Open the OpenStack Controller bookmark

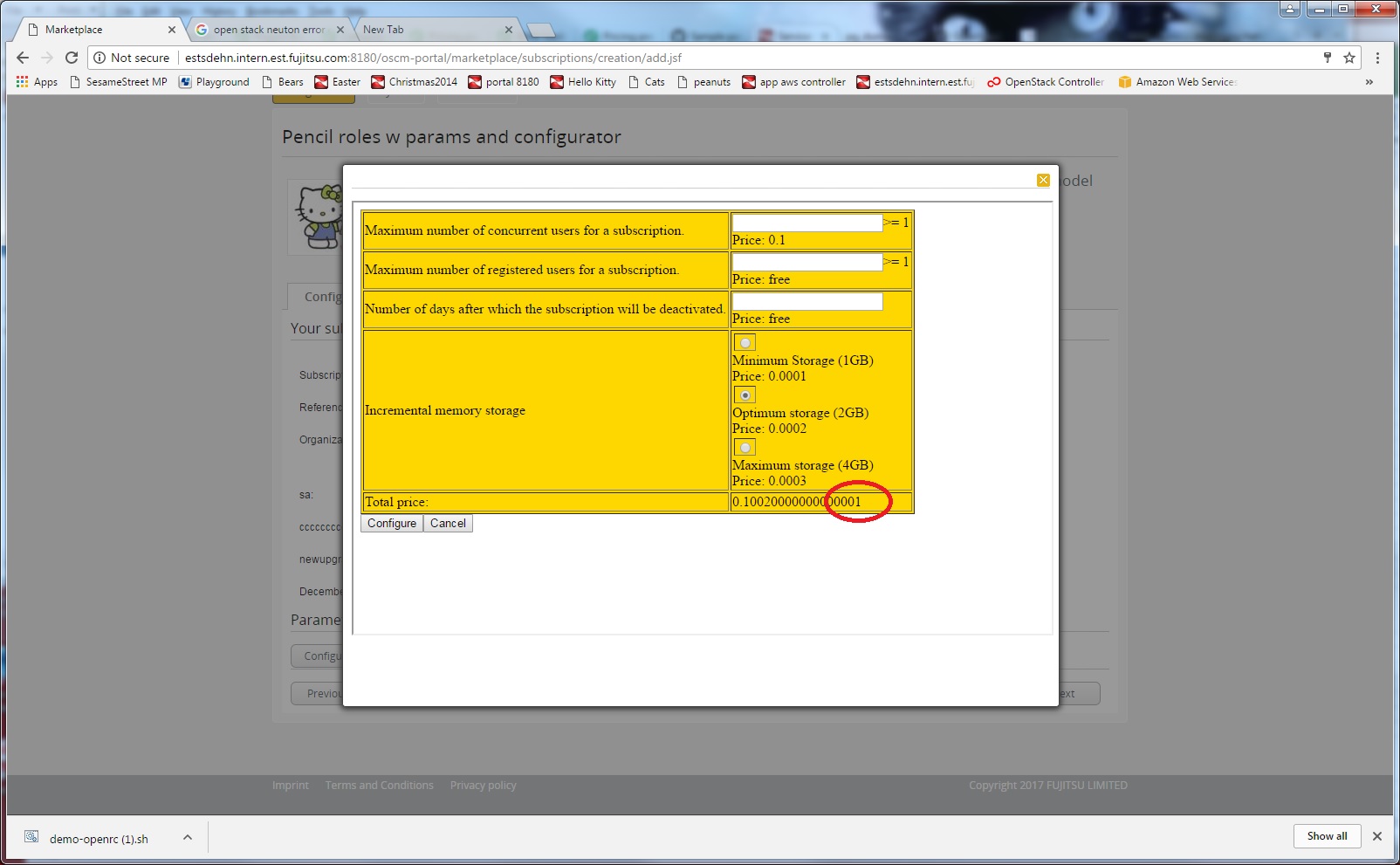[x=1045, y=81]
